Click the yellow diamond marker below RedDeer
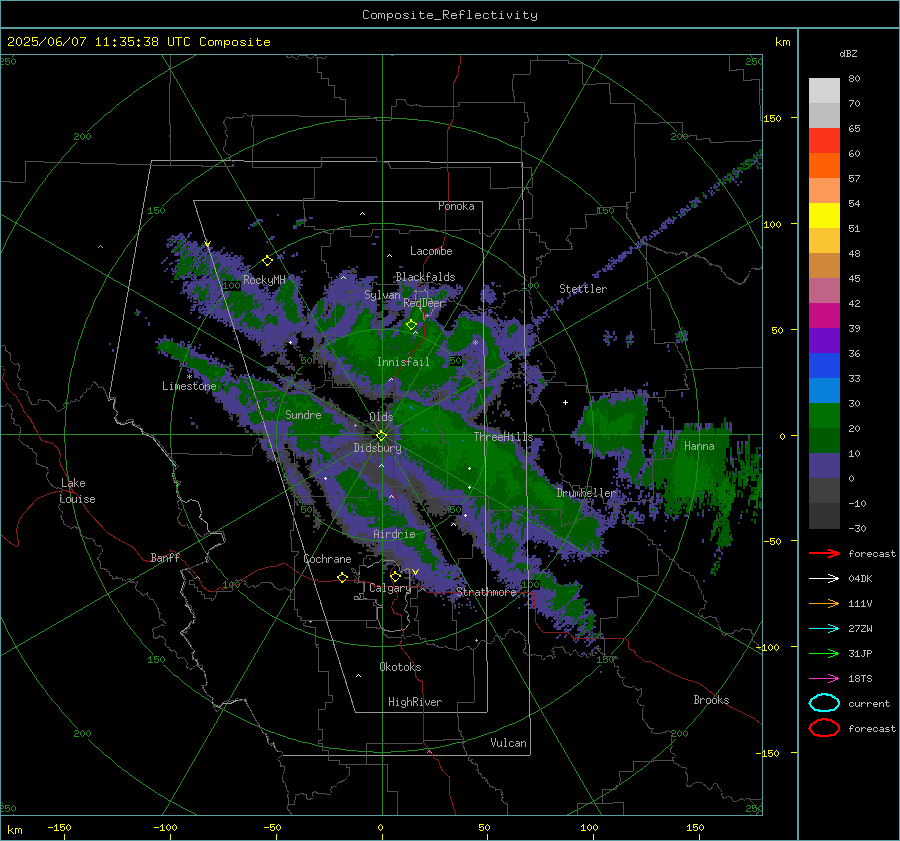Viewport: 900px width, 841px height. point(411,325)
